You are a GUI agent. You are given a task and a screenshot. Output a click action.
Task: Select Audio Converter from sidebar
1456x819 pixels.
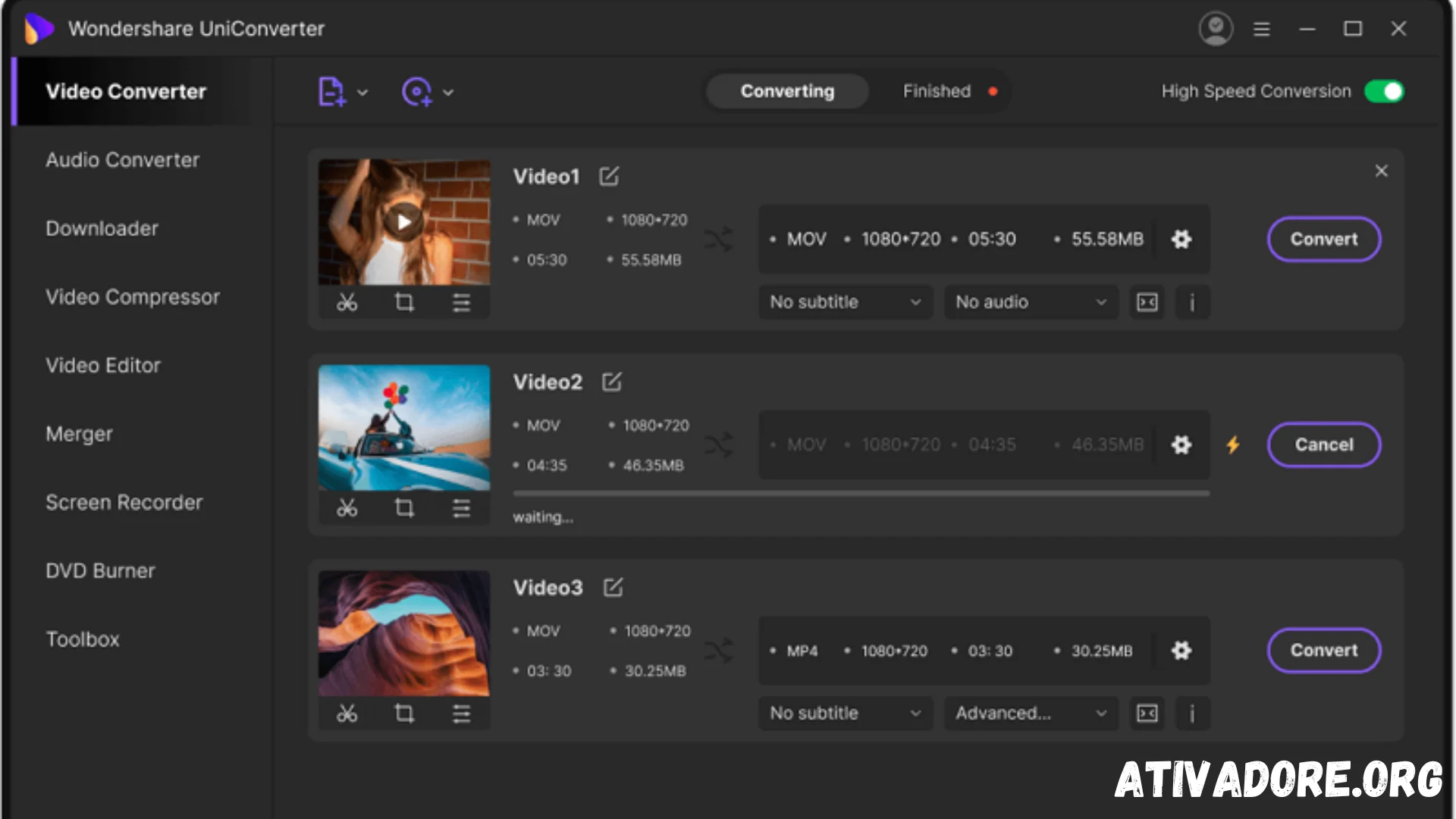pos(122,159)
